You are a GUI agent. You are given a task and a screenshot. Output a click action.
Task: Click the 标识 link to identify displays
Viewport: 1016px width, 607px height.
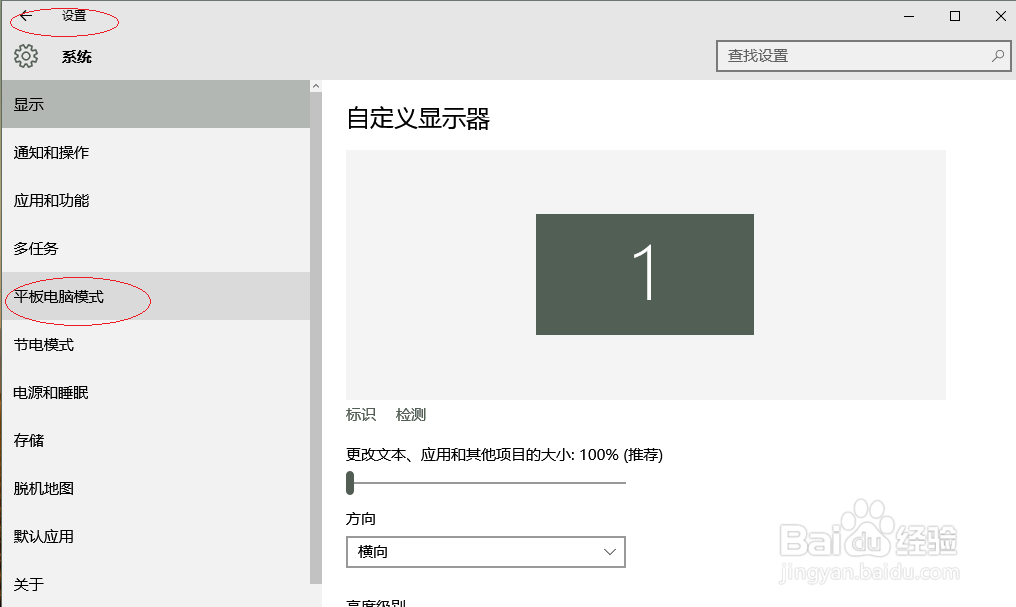pyautogui.click(x=360, y=414)
